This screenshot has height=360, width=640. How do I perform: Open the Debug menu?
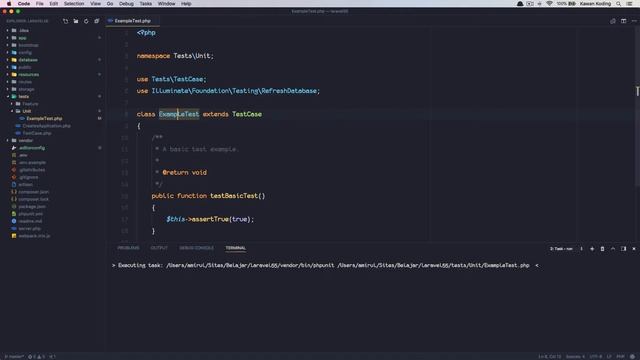126,4
